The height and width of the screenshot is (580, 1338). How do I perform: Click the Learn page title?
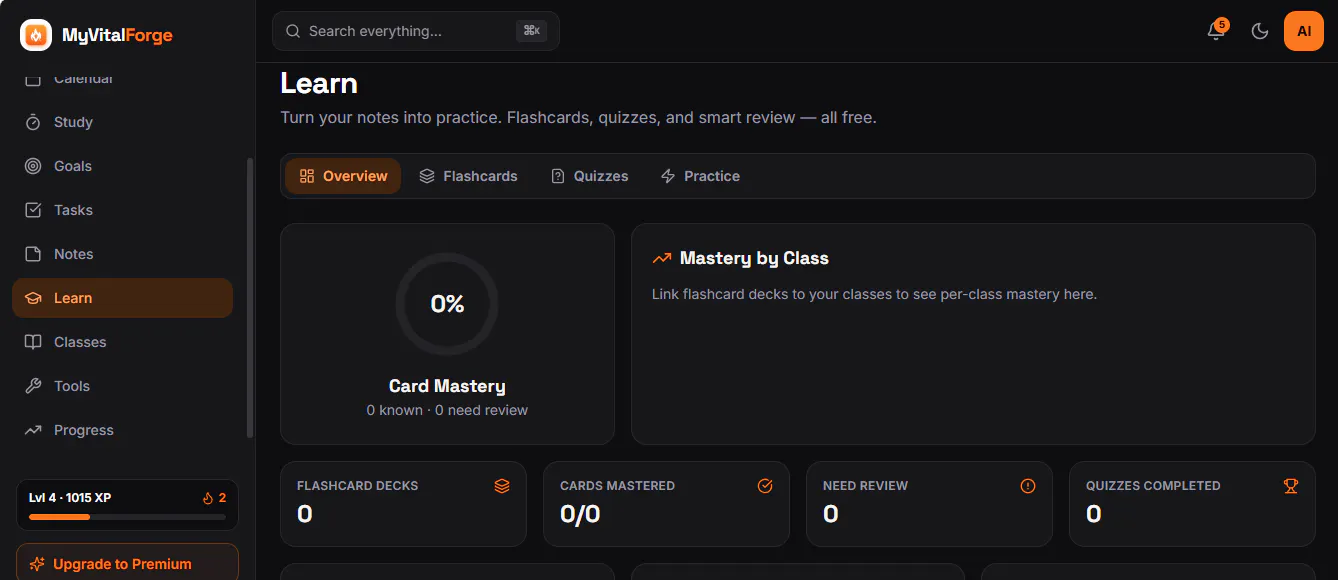[x=319, y=83]
